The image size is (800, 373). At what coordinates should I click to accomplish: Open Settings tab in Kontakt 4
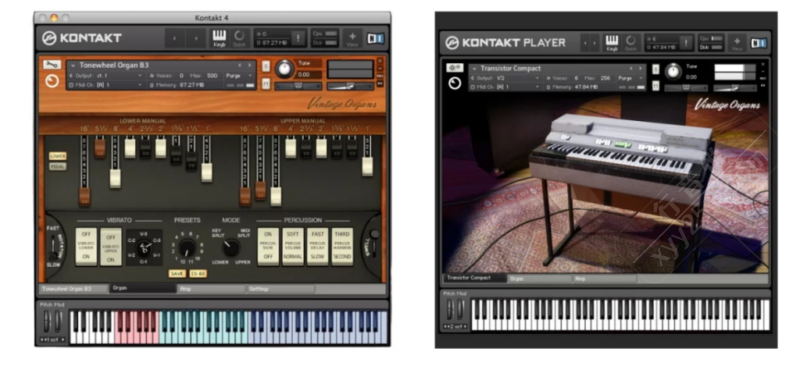pos(281,288)
